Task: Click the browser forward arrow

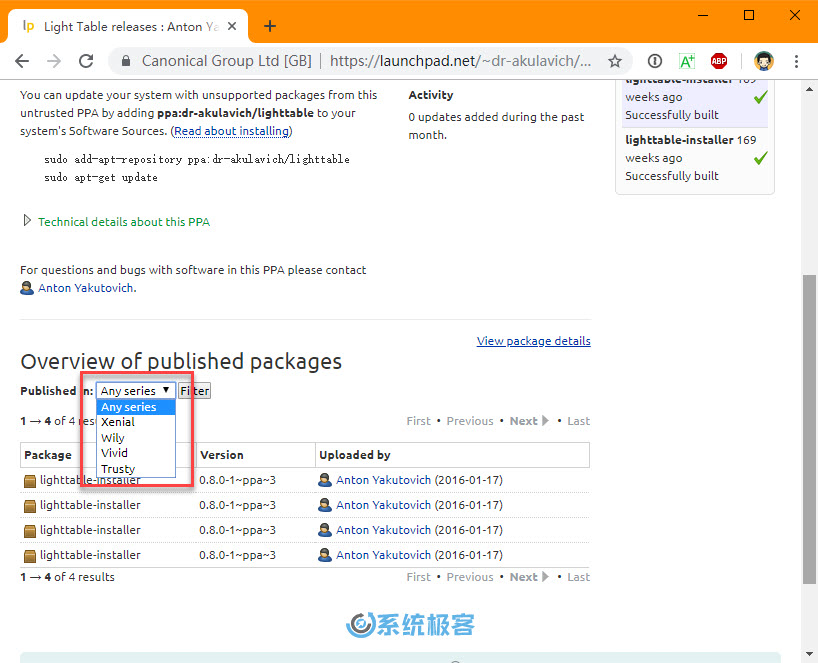Action: [54, 61]
